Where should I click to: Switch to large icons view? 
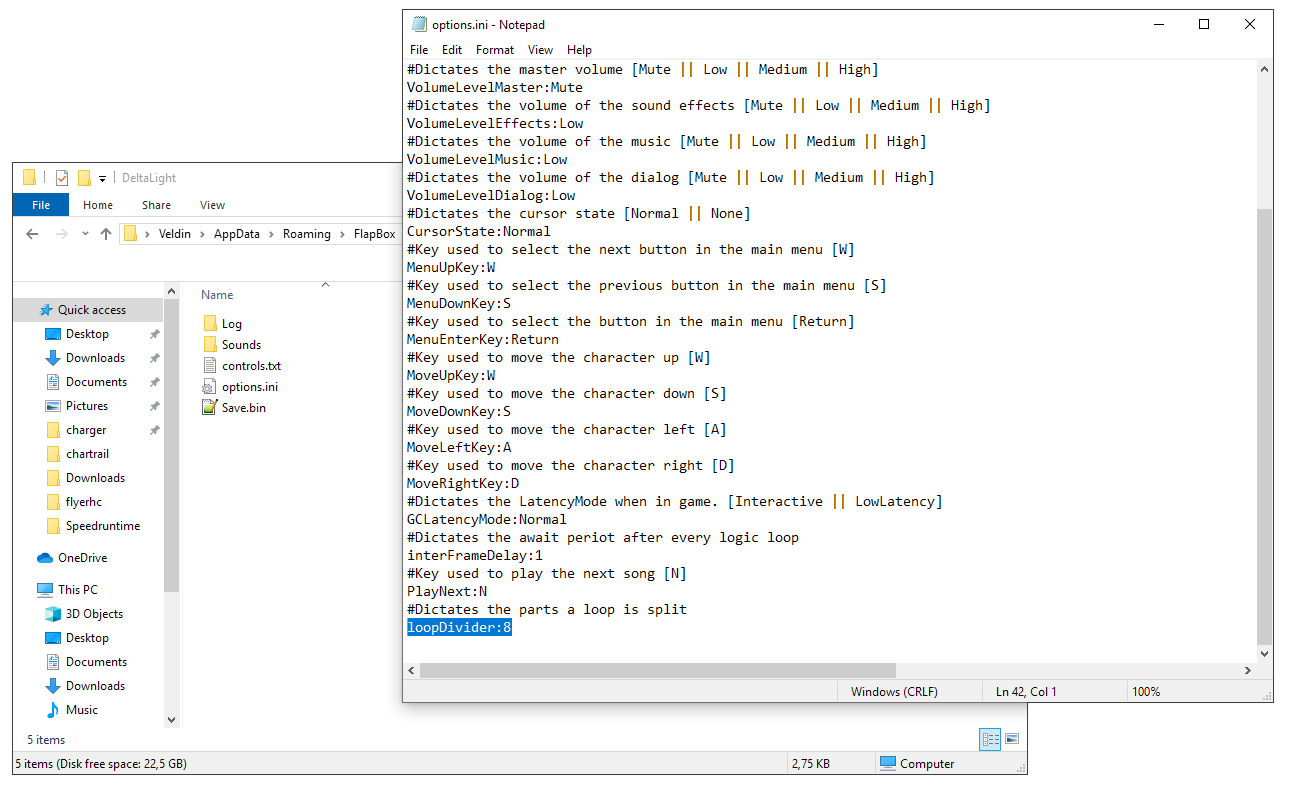[1012, 739]
